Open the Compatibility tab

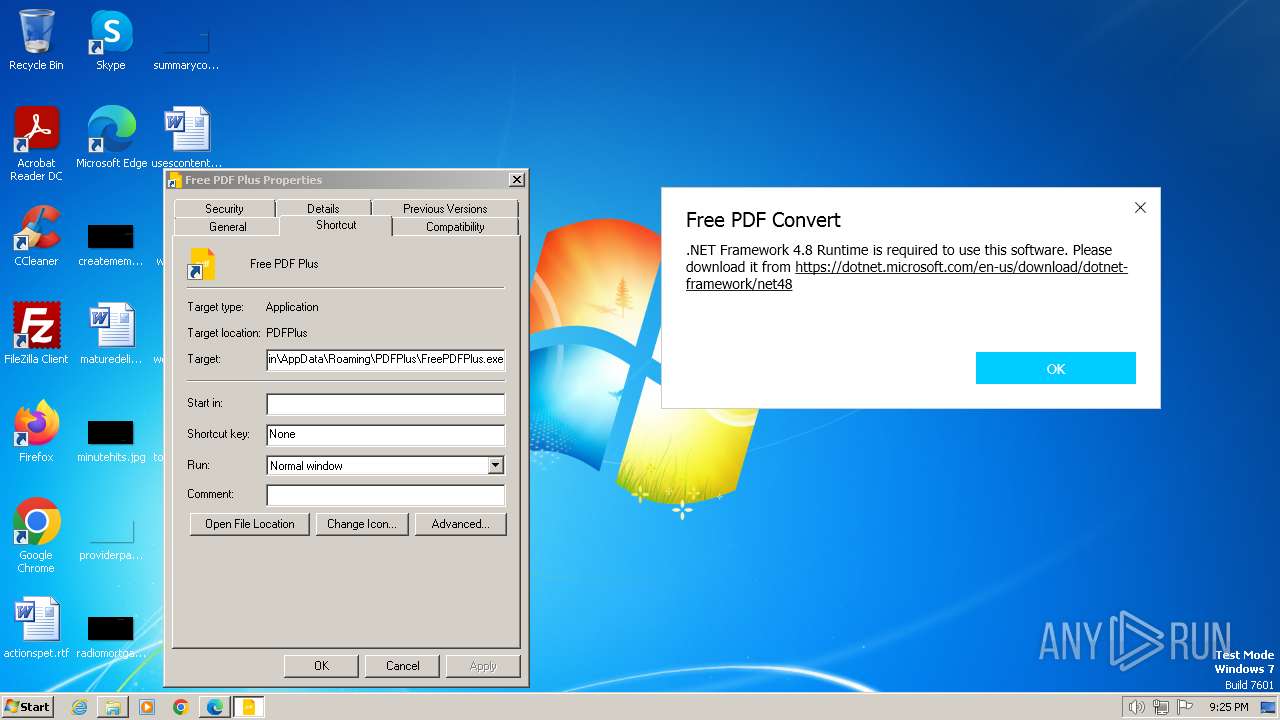click(455, 227)
